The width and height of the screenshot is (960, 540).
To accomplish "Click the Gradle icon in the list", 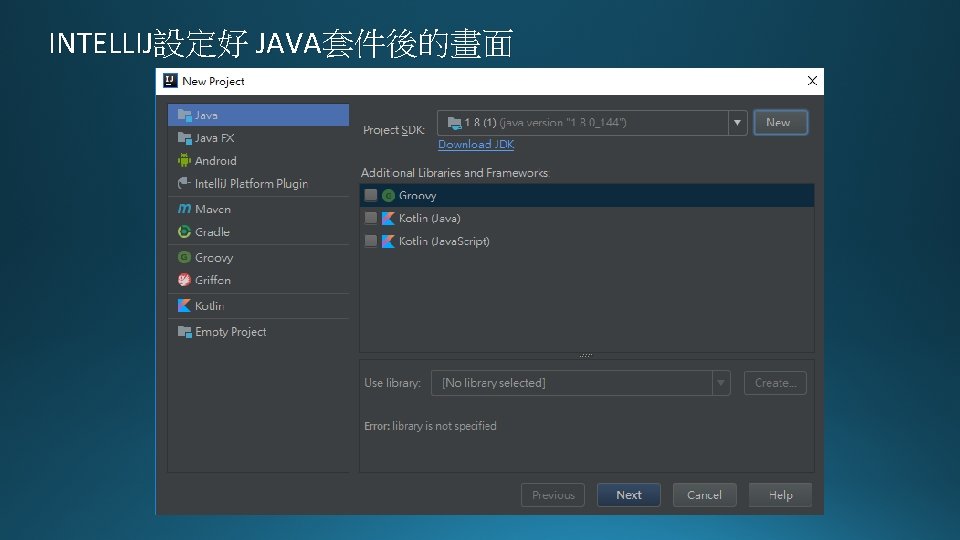I will pos(184,231).
